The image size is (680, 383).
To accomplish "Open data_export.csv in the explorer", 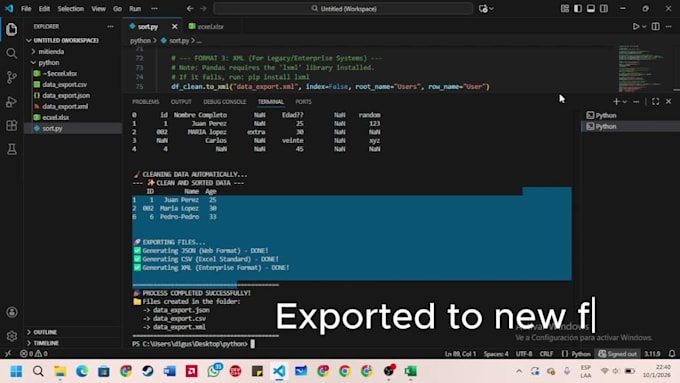I will click(65, 85).
